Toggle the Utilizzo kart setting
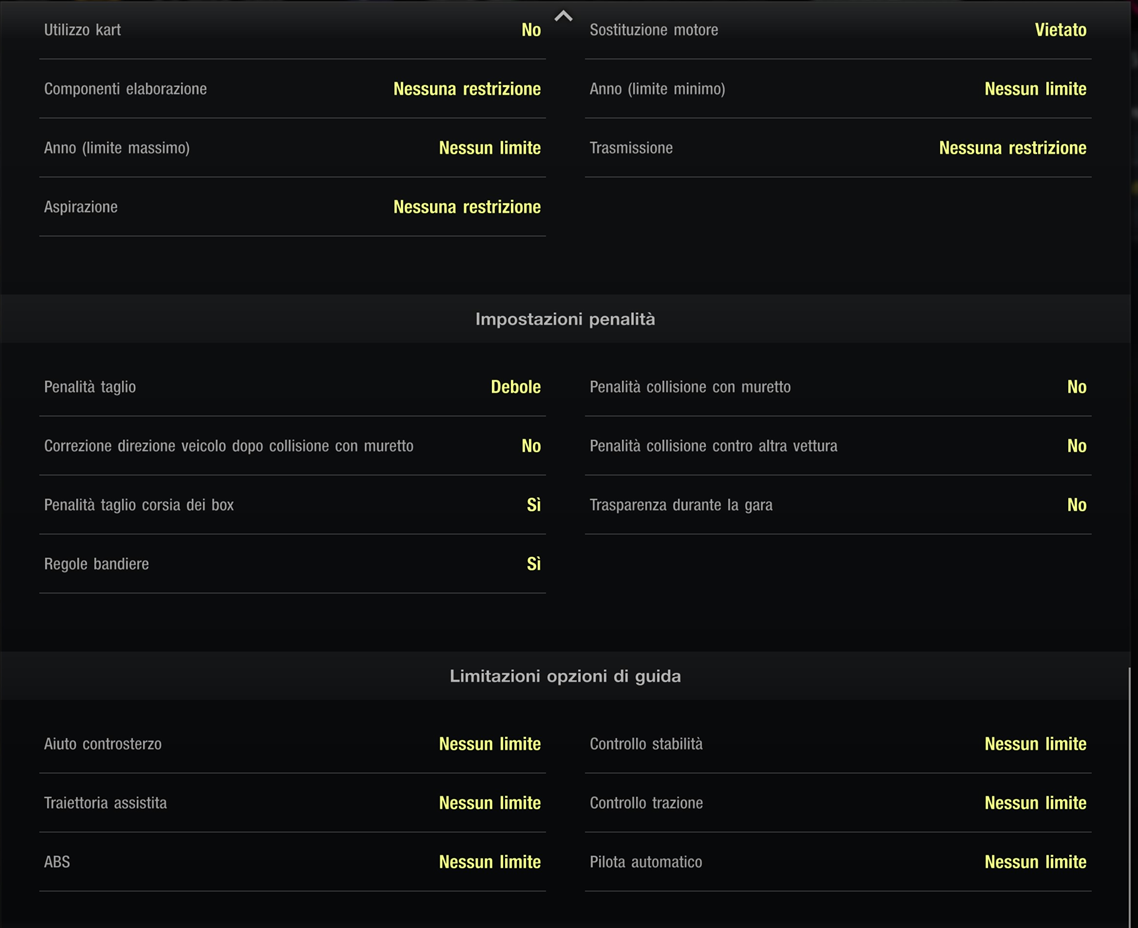The image size is (1138, 928). coord(530,30)
